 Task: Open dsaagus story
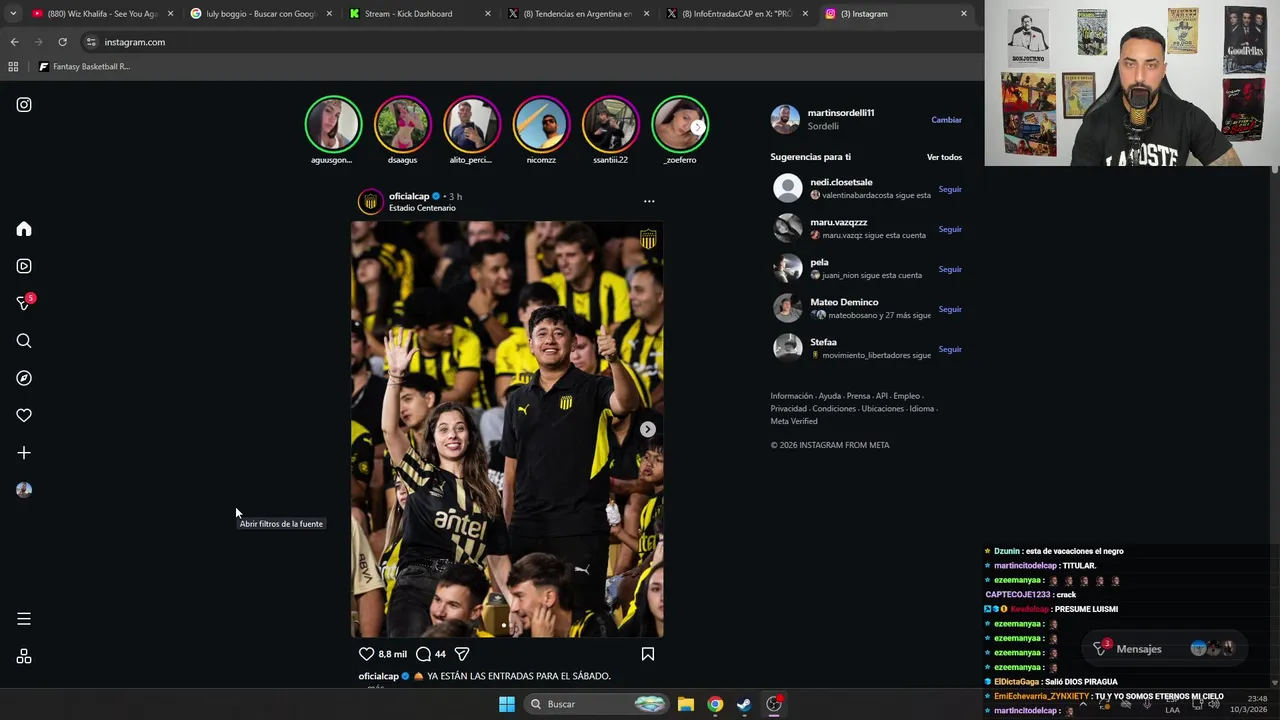coord(402,124)
